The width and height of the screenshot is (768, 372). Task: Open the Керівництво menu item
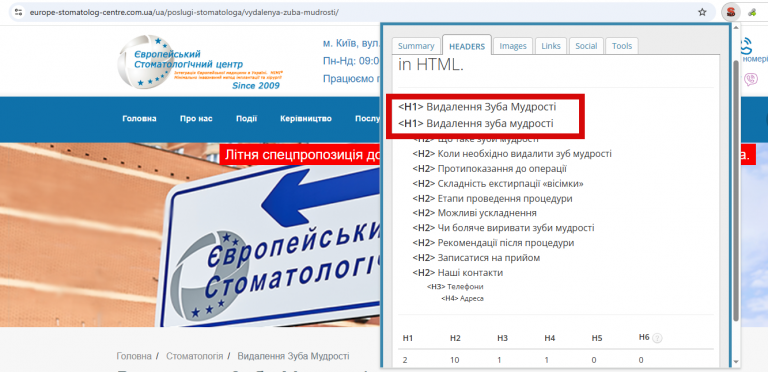tap(306, 119)
